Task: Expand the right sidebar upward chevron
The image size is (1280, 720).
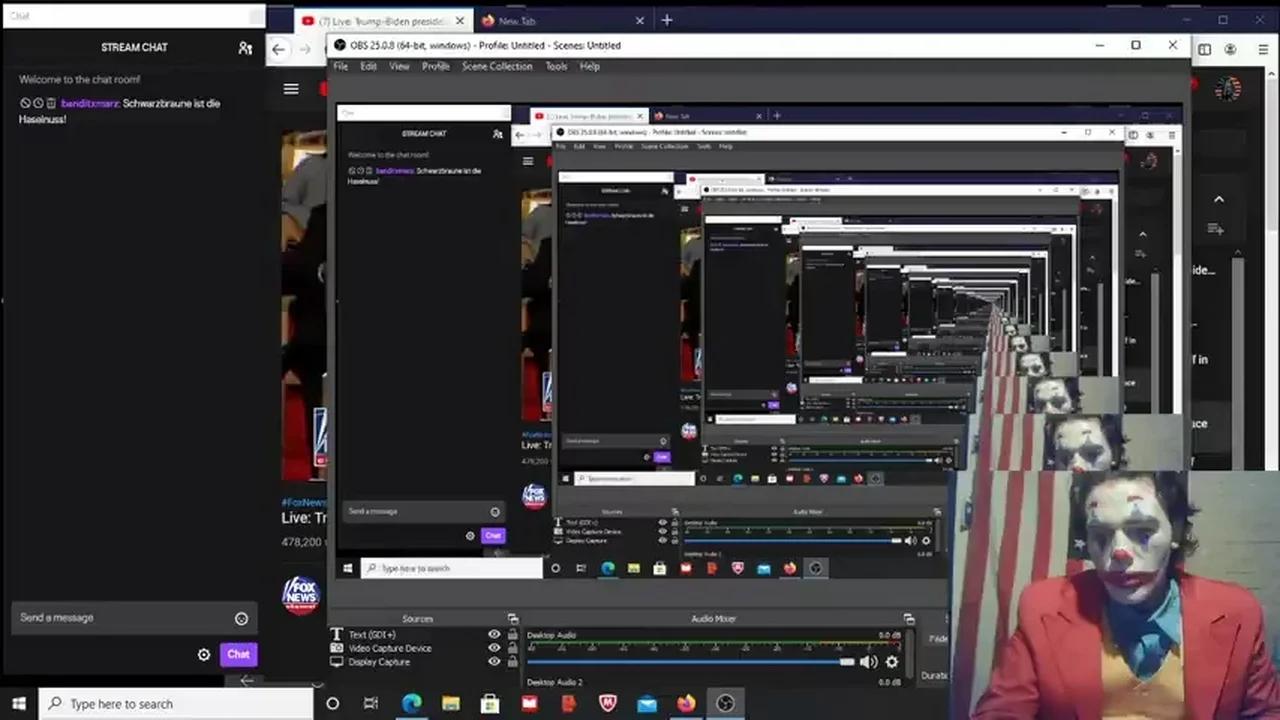Action: click(x=1219, y=199)
